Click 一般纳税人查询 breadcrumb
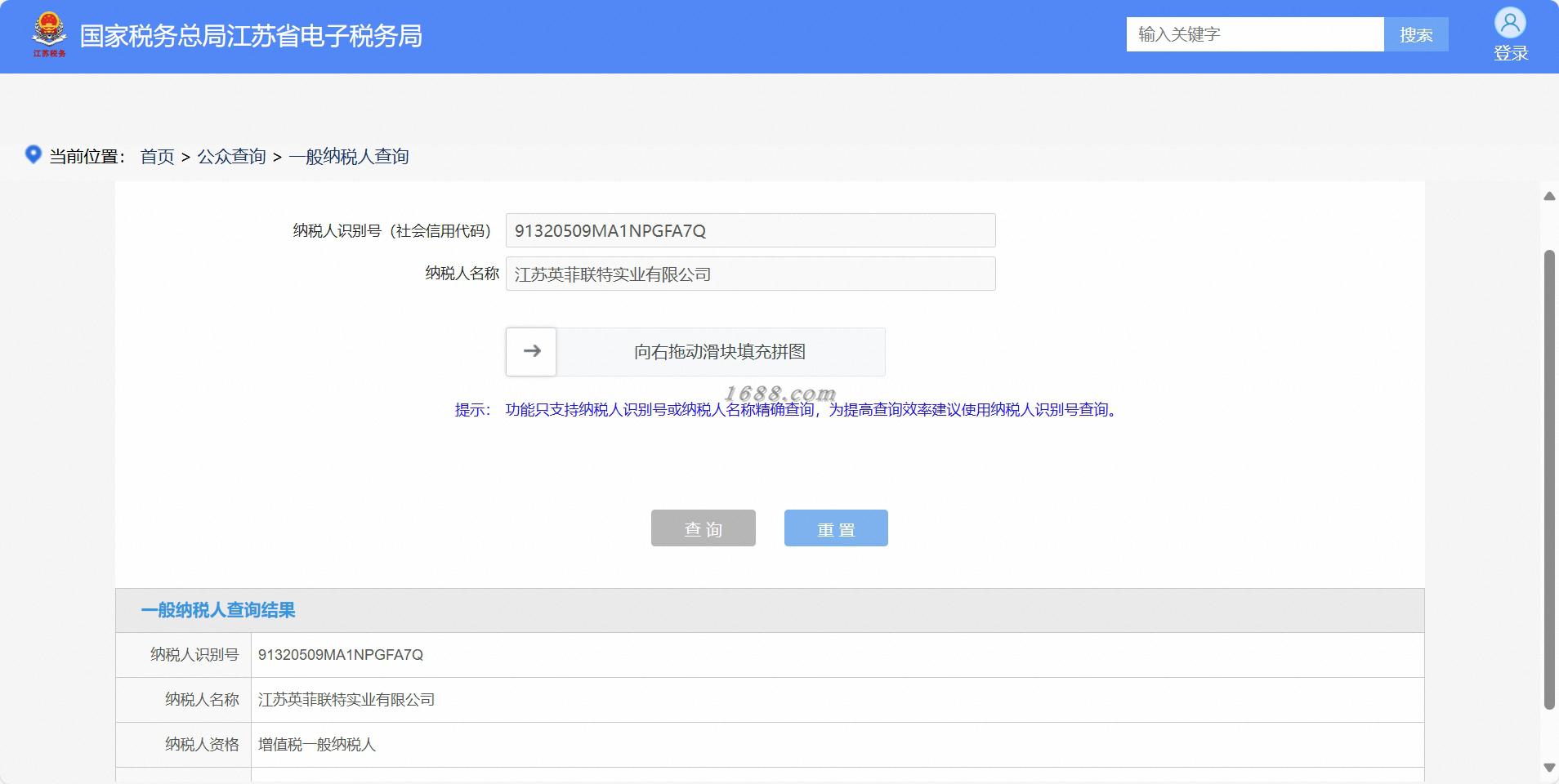This screenshot has width=1559, height=784. coord(349,156)
